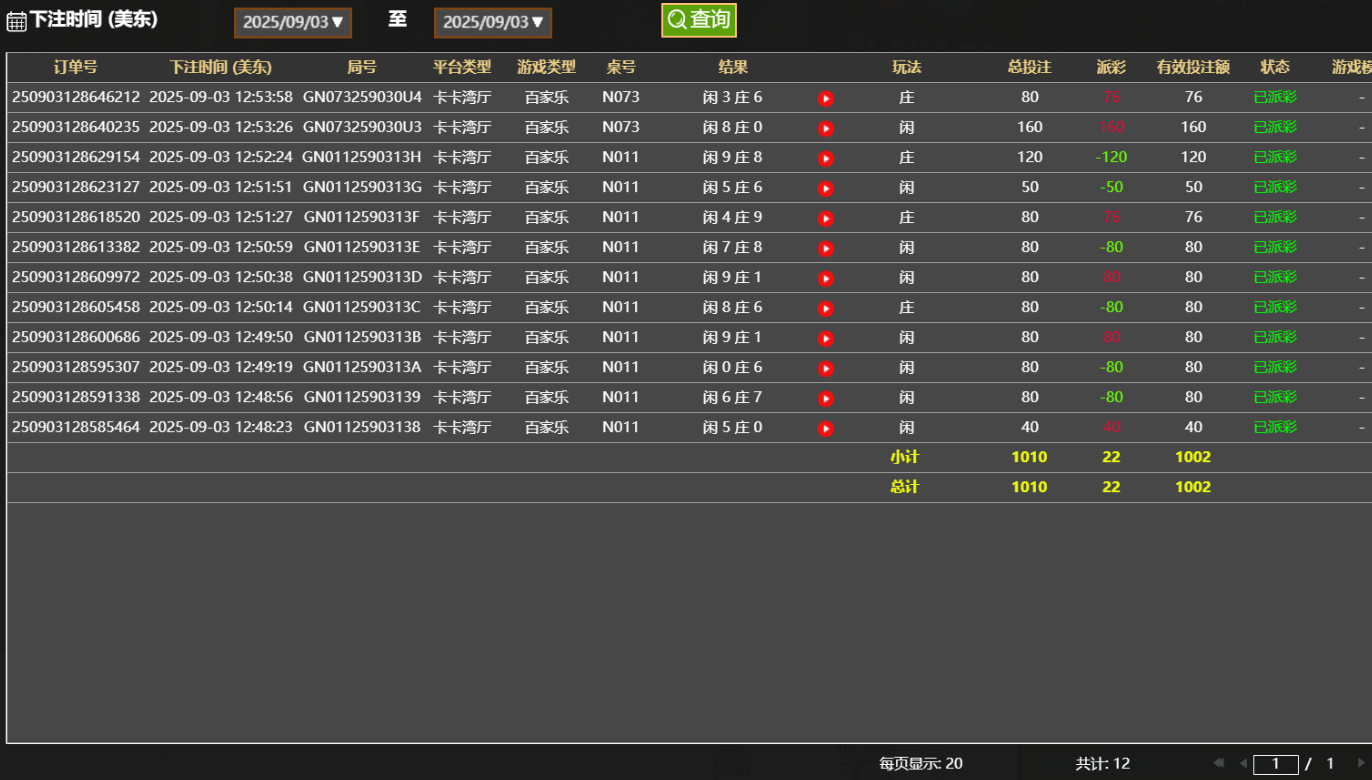The image size is (1372, 780).
Task: Go to the previous page arrow
Action: pos(1243,763)
